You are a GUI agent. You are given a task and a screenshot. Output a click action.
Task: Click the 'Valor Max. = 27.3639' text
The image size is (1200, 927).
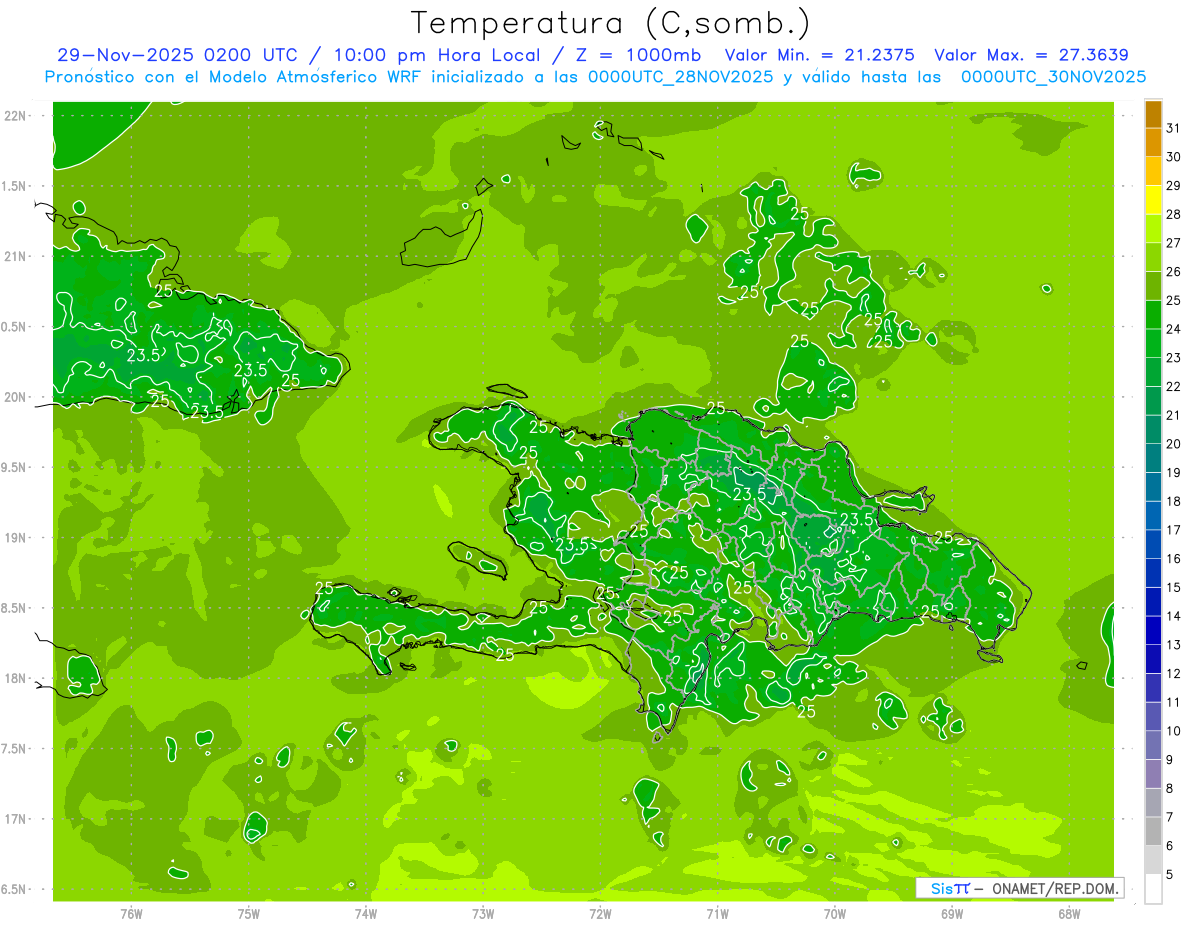(1031, 55)
